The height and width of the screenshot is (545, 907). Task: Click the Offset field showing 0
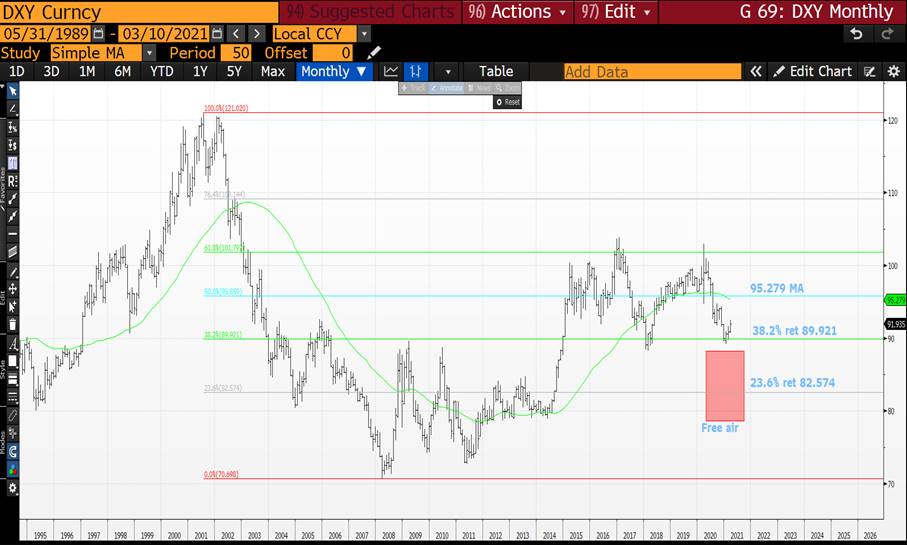tap(332, 53)
